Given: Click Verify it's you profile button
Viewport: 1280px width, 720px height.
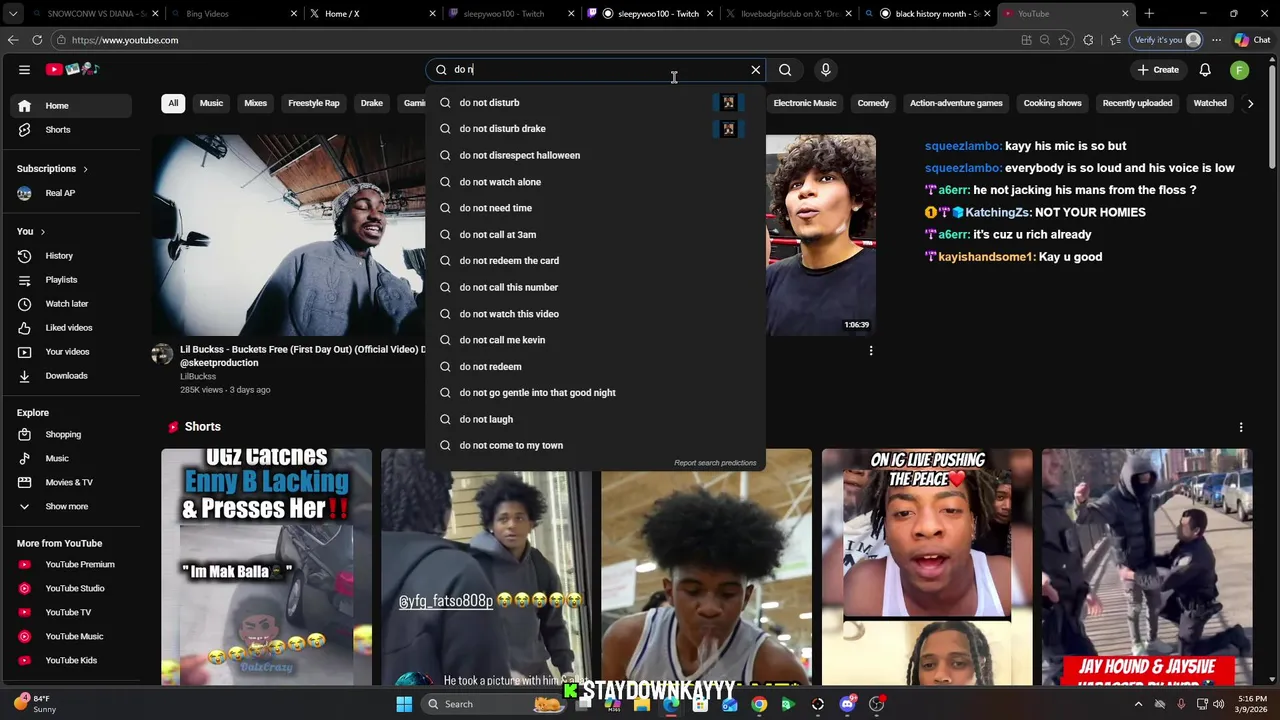Looking at the screenshot, I should pos(1166,40).
